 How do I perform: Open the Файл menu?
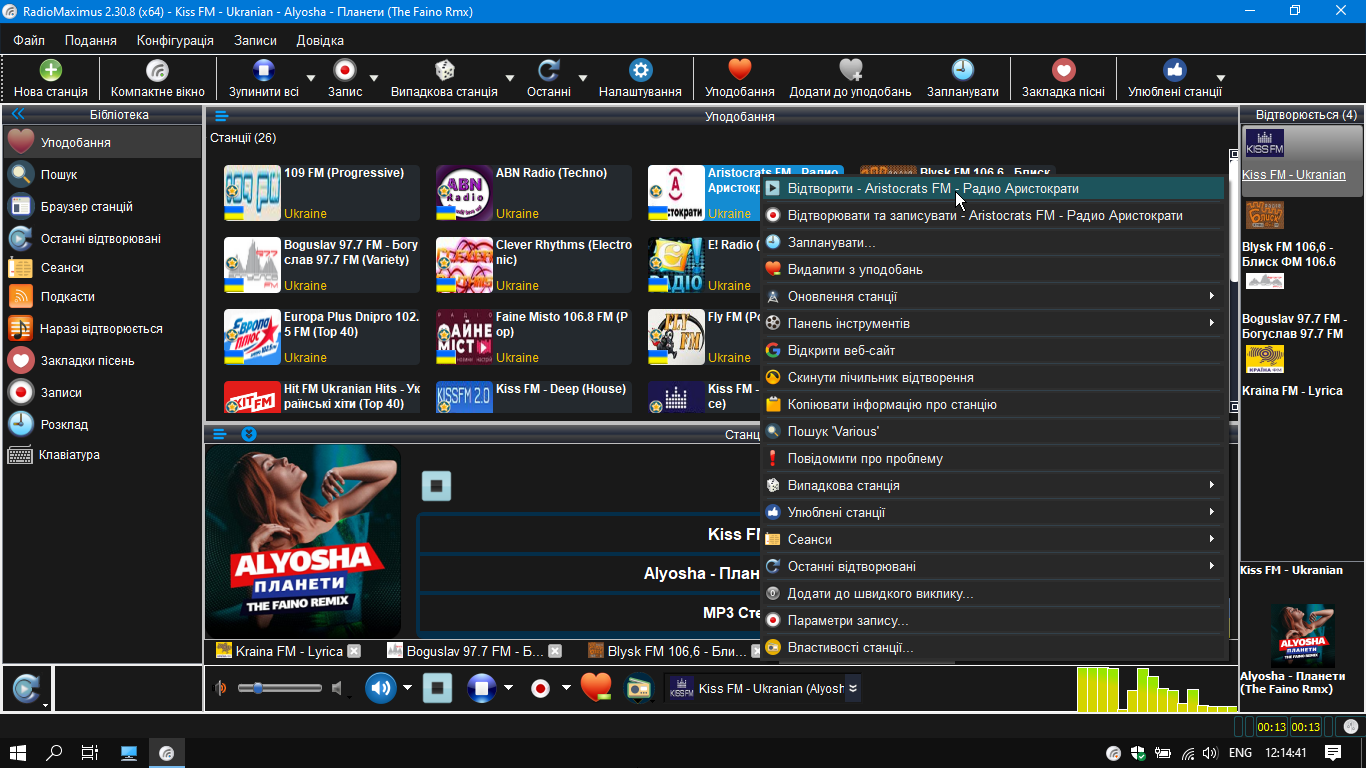29,41
